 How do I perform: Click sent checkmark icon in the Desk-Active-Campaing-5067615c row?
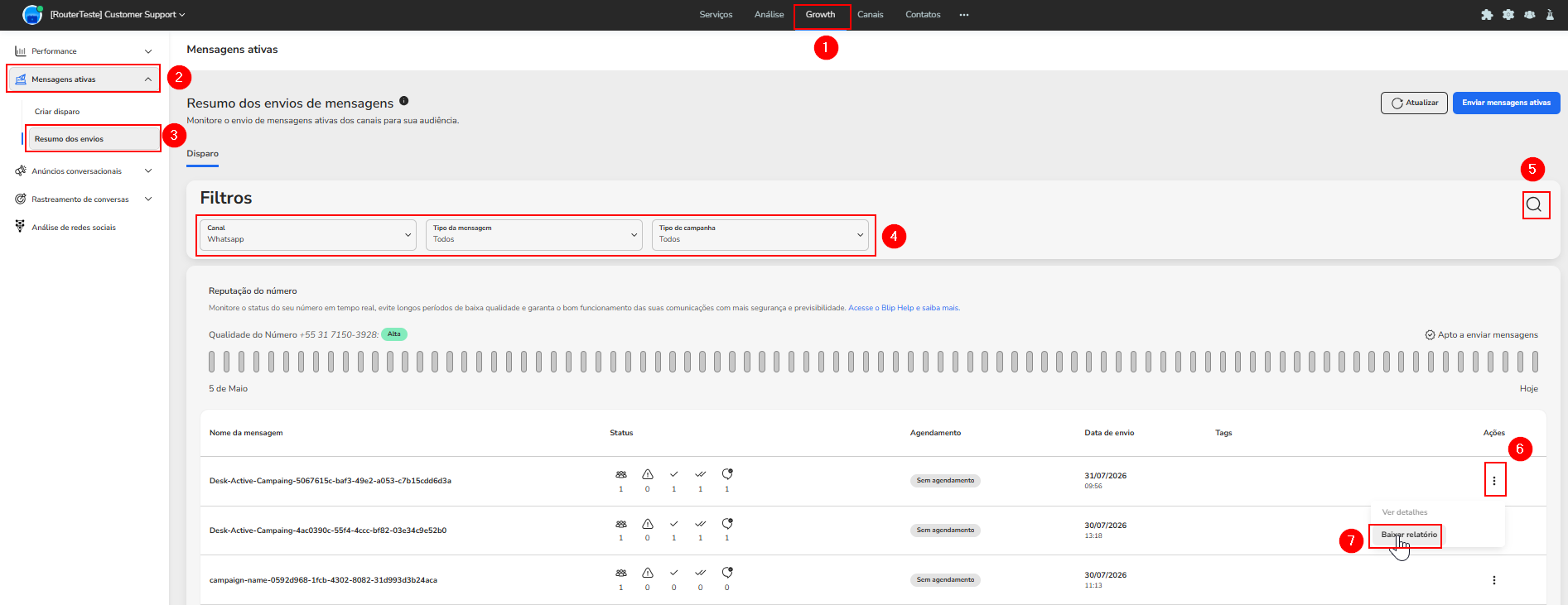click(x=674, y=474)
